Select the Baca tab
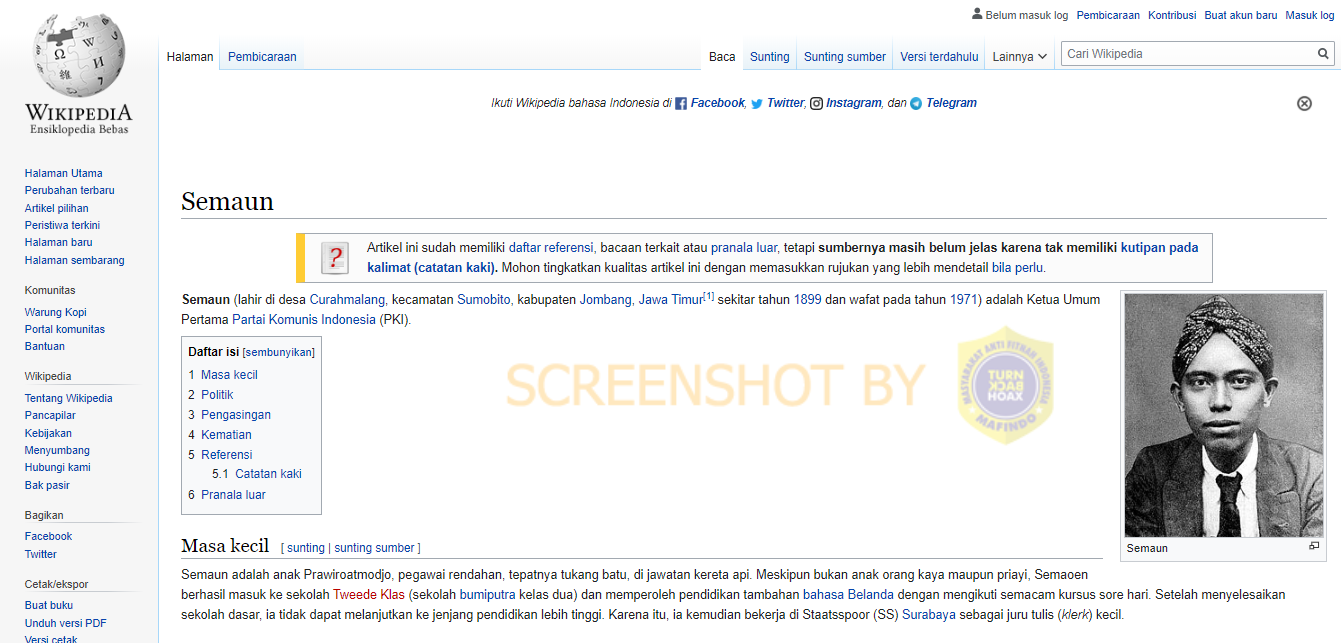This screenshot has height=643, width=1341. [x=722, y=57]
